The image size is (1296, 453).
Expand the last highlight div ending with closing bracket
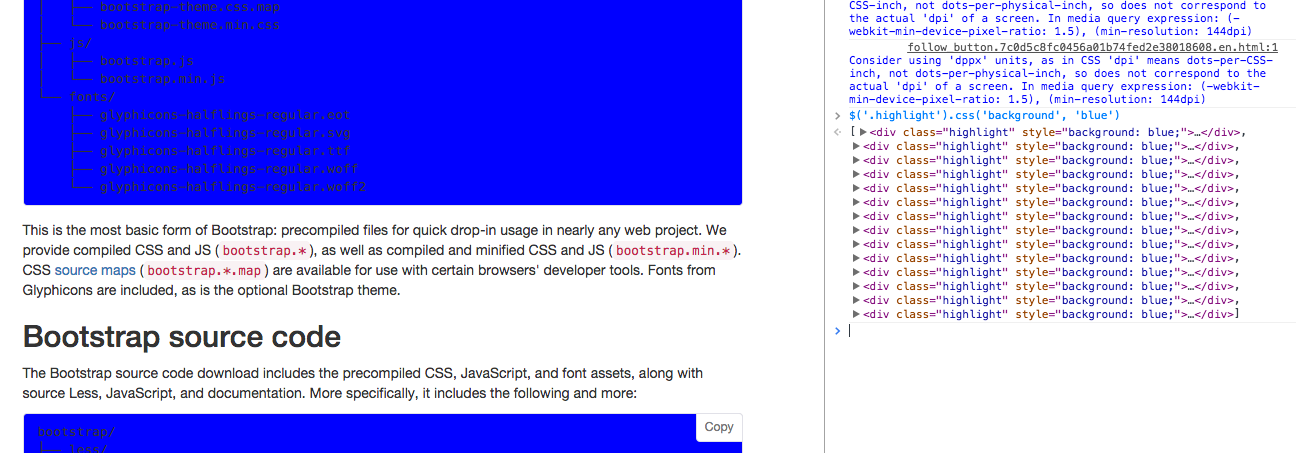(x=856, y=314)
